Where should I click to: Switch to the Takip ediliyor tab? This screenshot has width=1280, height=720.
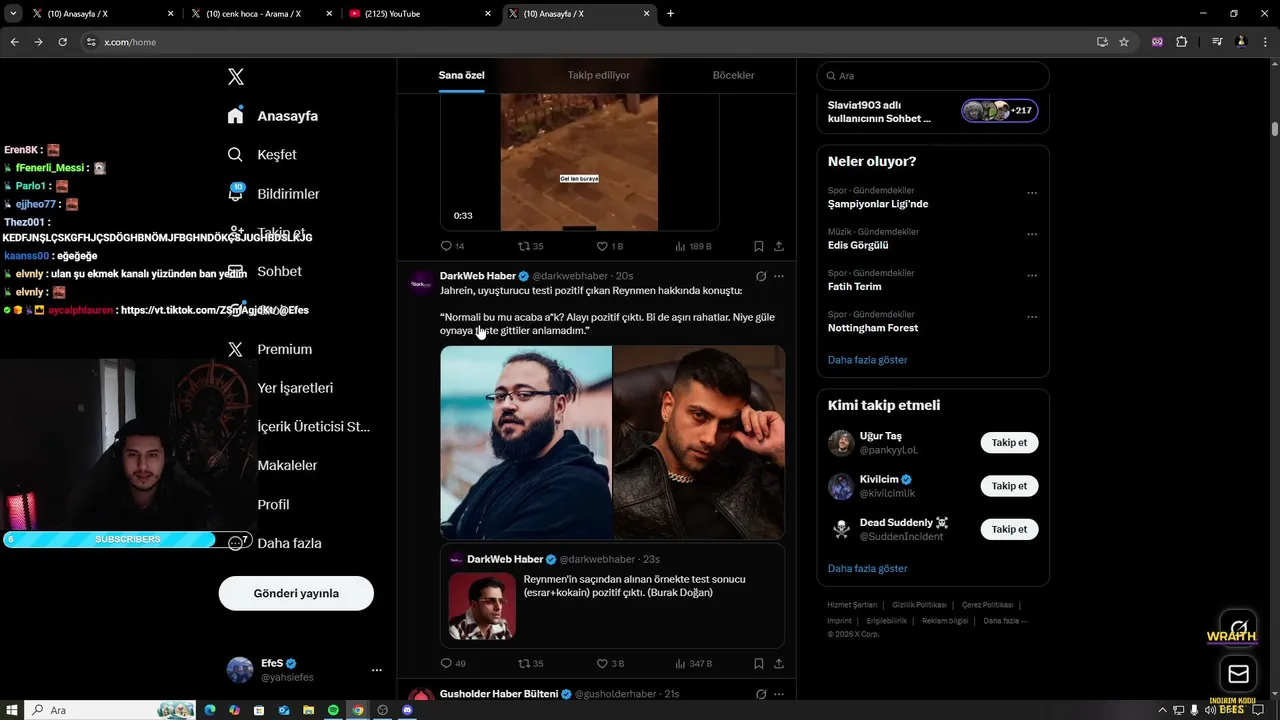598,76
